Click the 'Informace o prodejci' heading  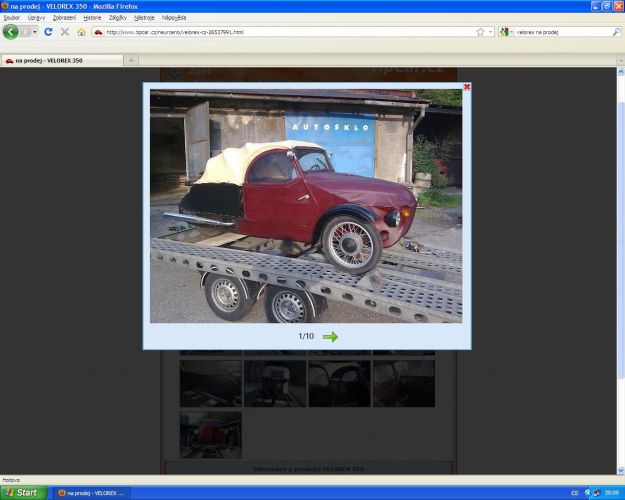[308, 469]
